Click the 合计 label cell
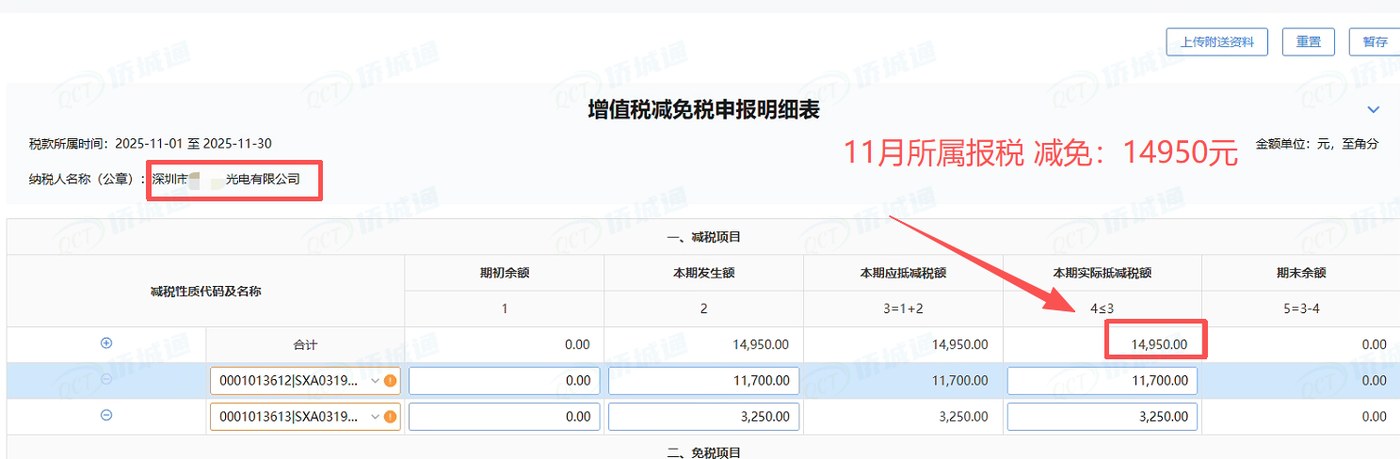The image size is (1400, 459). [305, 344]
